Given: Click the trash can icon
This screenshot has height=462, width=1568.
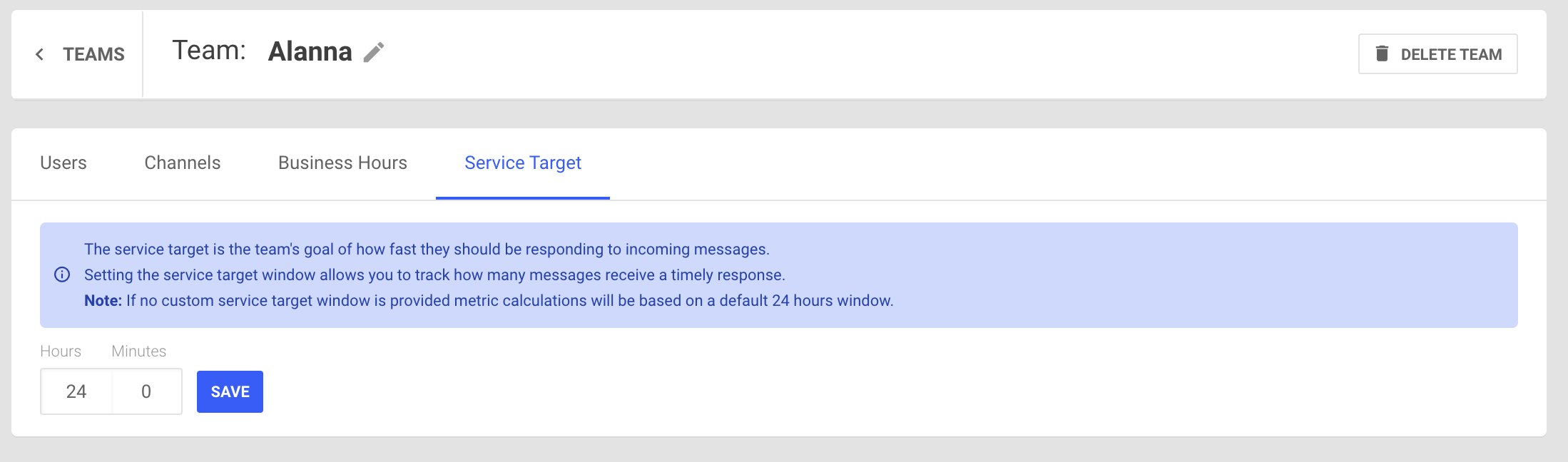Looking at the screenshot, I should click(x=1382, y=53).
